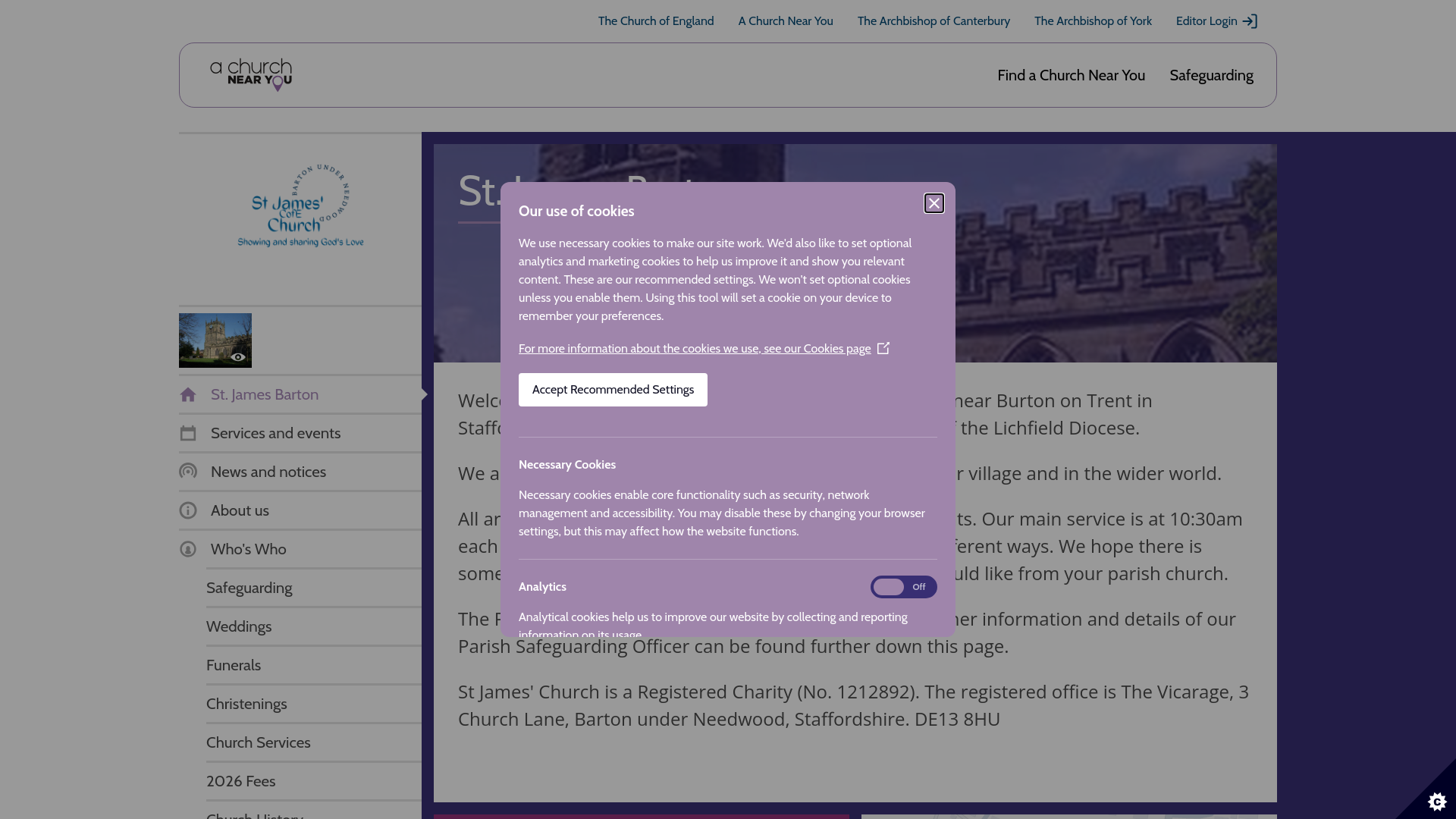This screenshot has height=819, width=1456.
Task: Click the info icon beside About us
Action: (188, 510)
